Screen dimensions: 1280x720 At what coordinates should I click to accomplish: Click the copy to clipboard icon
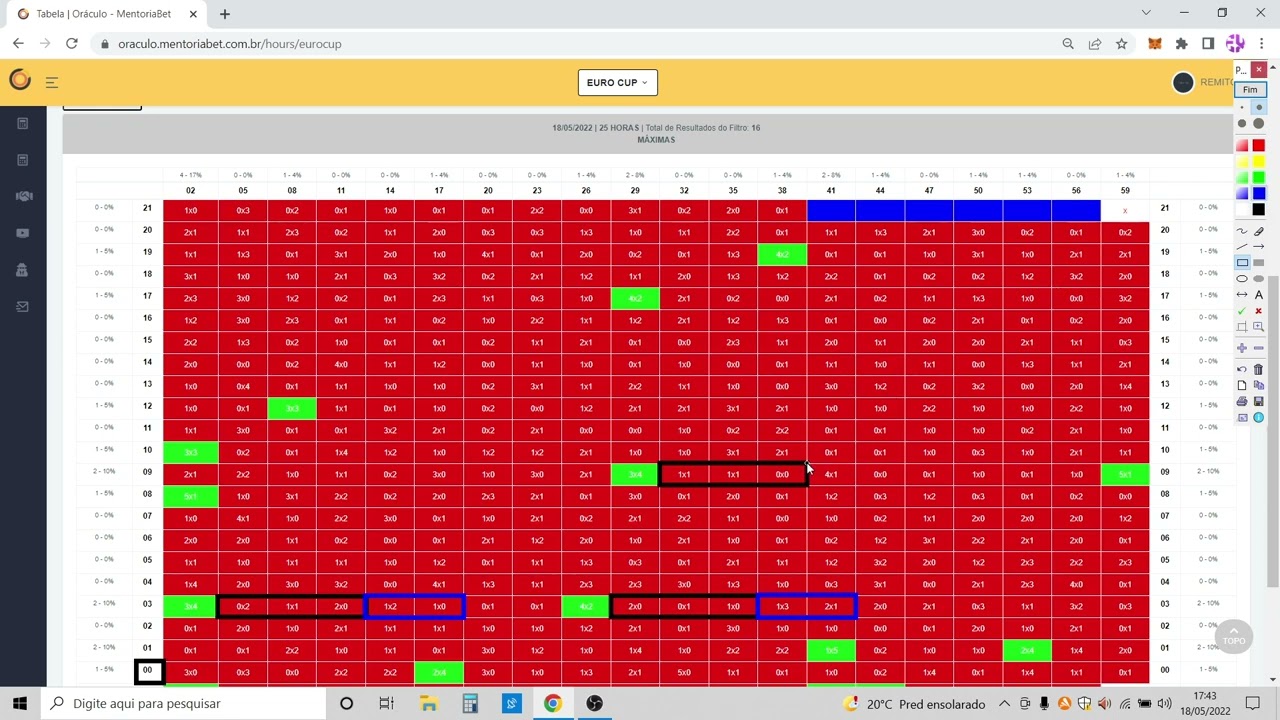[1258, 385]
